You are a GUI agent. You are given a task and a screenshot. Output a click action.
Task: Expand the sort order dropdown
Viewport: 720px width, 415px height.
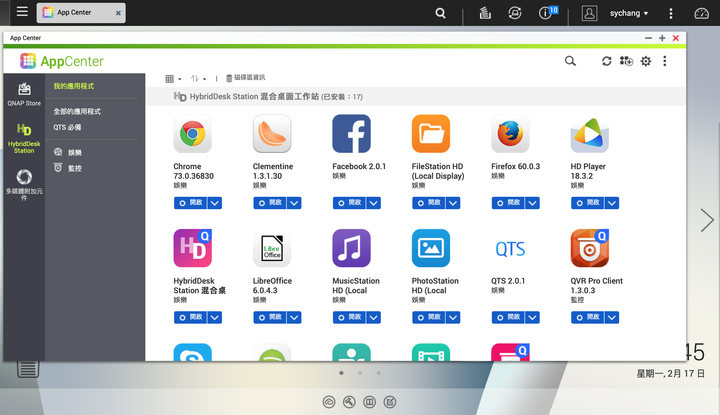(x=198, y=79)
